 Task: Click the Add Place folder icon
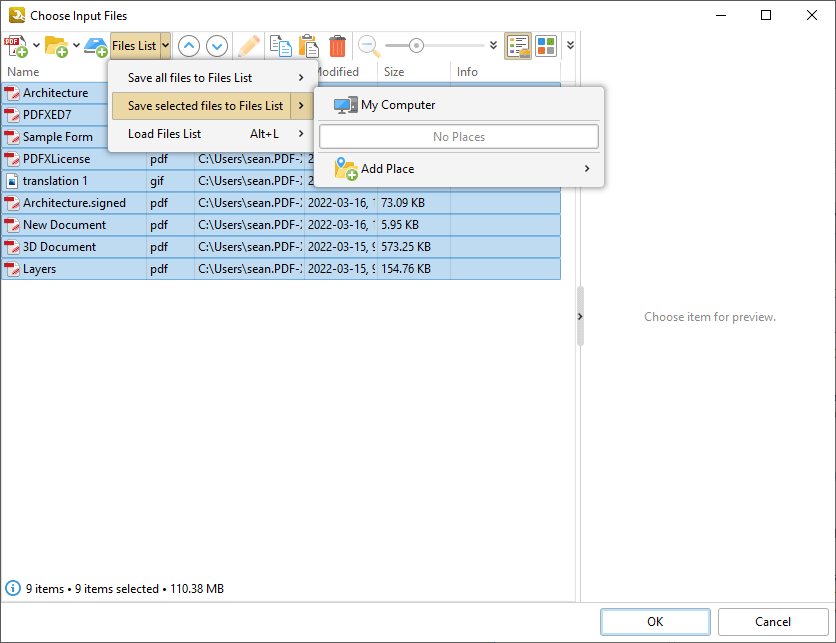tap(345, 168)
